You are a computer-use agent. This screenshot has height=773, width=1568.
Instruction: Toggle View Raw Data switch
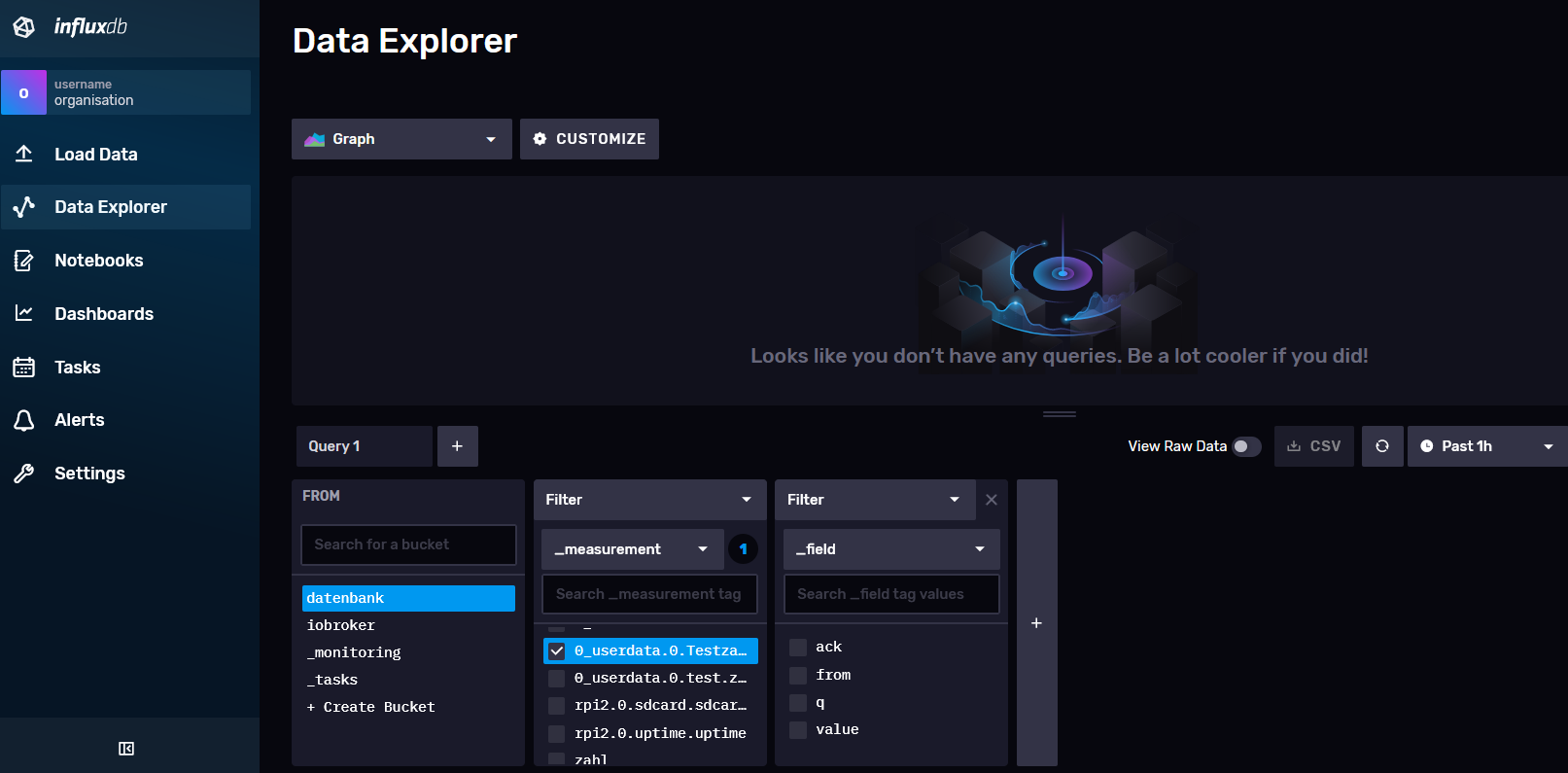coord(1246,446)
